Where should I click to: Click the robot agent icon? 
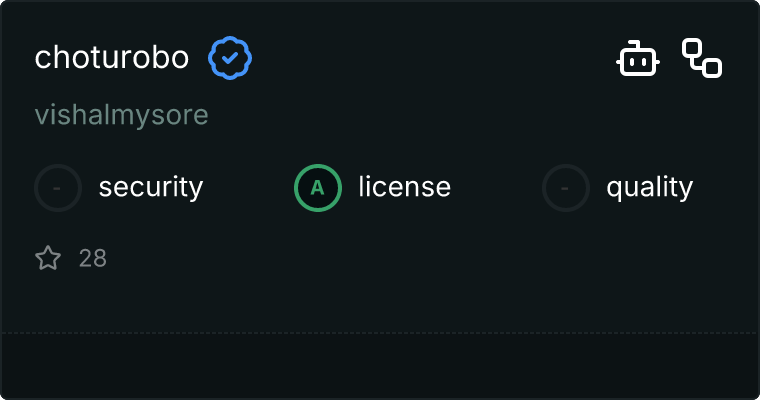(x=637, y=58)
